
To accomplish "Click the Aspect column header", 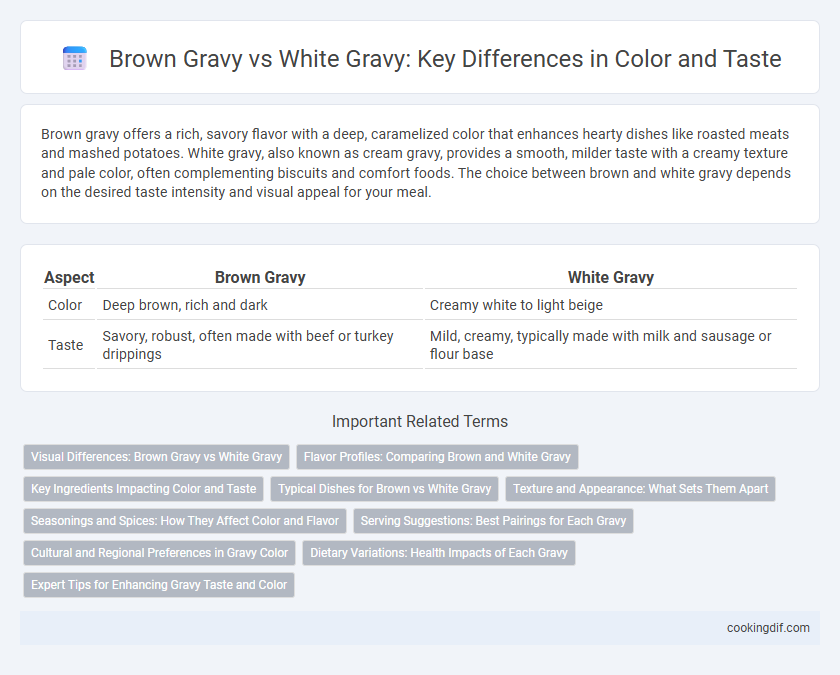I will click(69, 277).
